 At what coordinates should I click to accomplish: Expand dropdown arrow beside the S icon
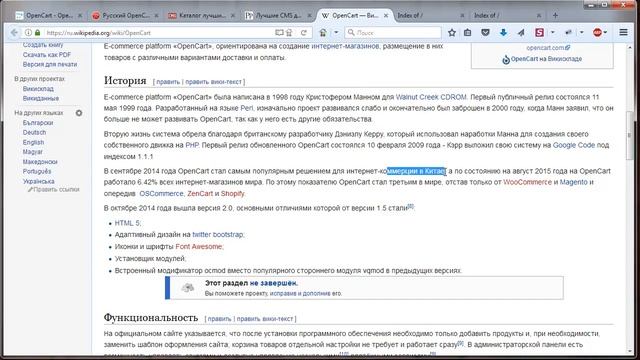[x=553, y=33]
